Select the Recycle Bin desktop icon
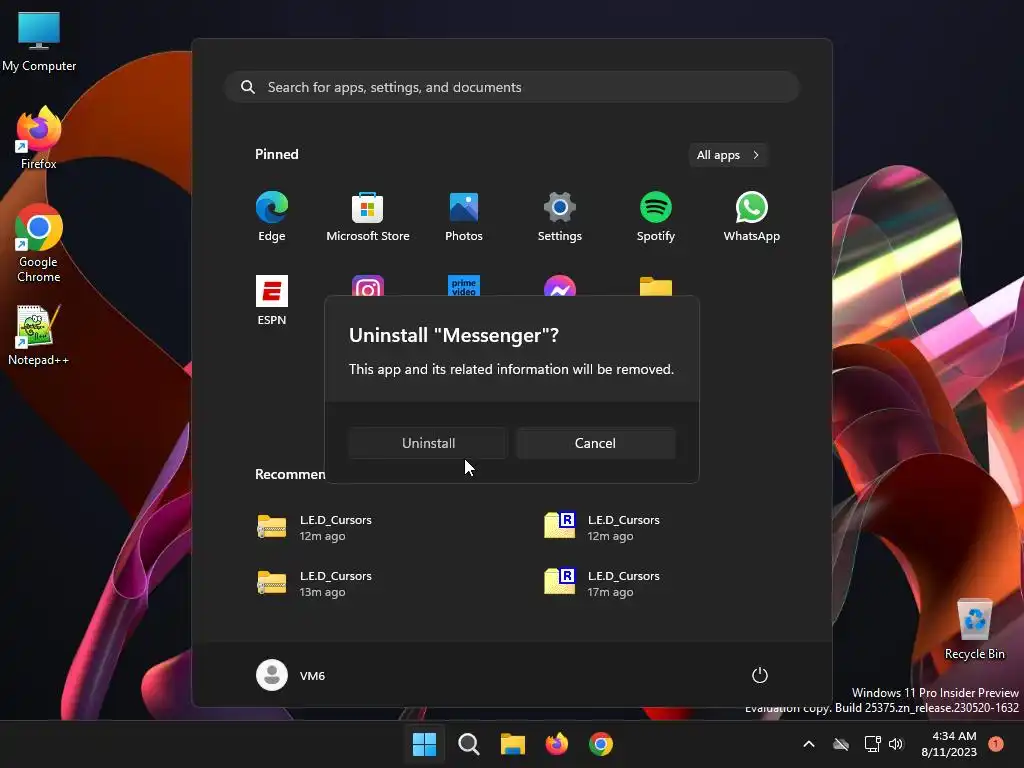Viewport: 1024px width, 768px height. 974,629
